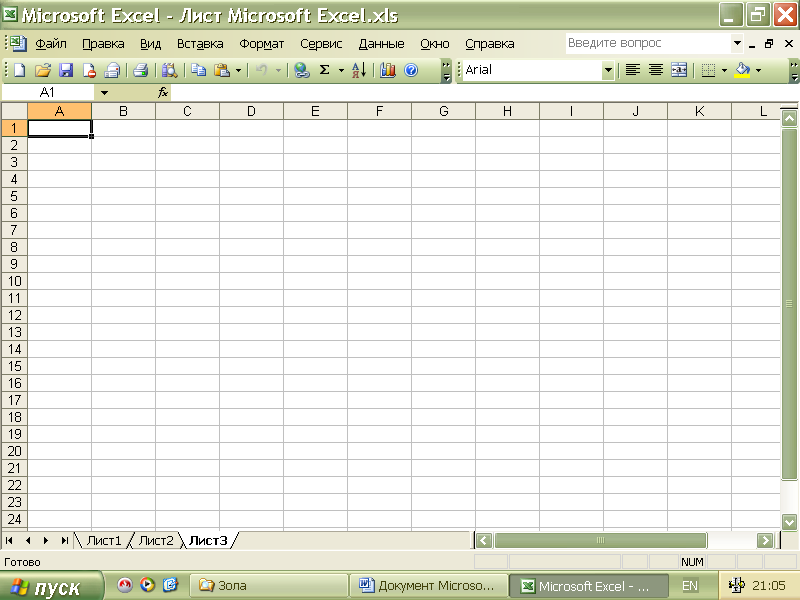Switch to the Лист1 sheet tab
Screen dimensions: 800x600
pos(104,540)
